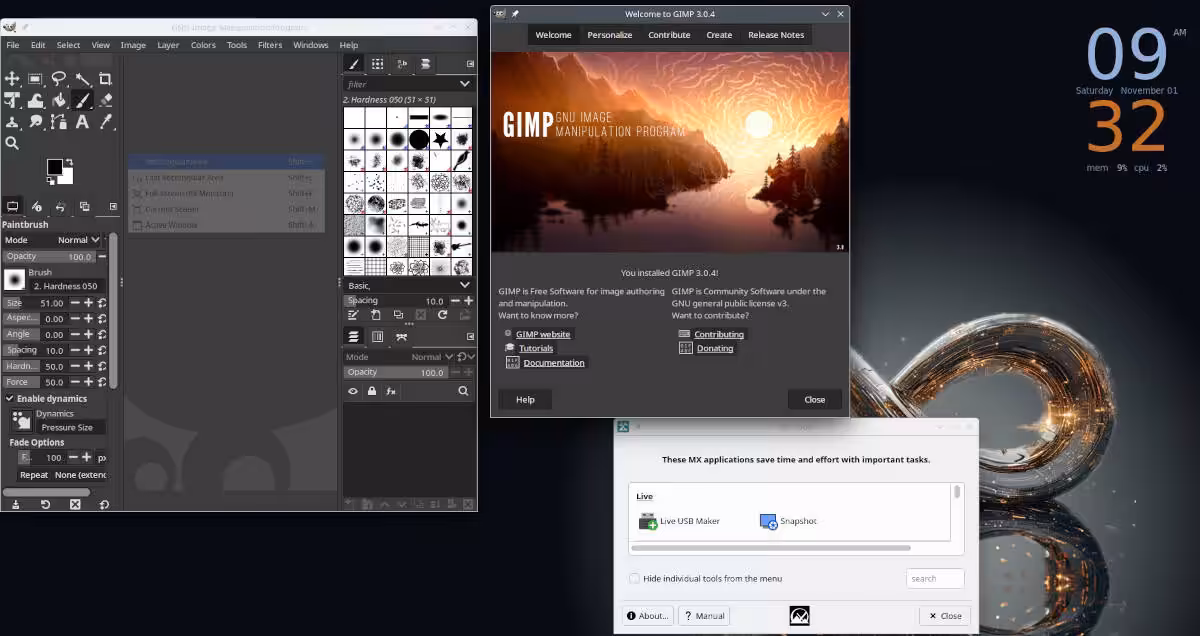Toggle the layer lock icon
This screenshot has height=636, width=1200.
pyautogui.click(x=372, y=391)
